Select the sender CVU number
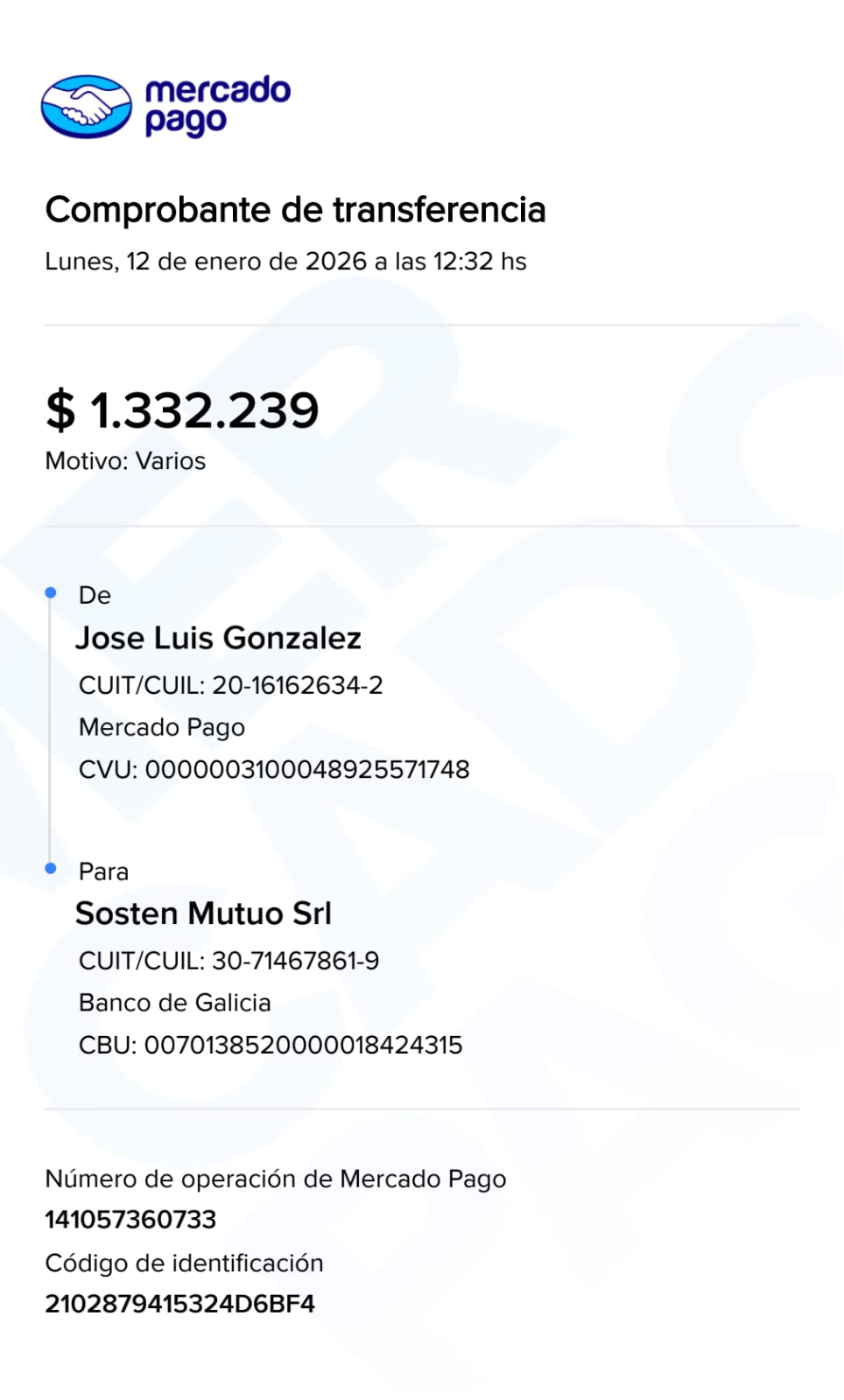The width and height of the screenshot is (844, 1400). click(x=306, y=770)
